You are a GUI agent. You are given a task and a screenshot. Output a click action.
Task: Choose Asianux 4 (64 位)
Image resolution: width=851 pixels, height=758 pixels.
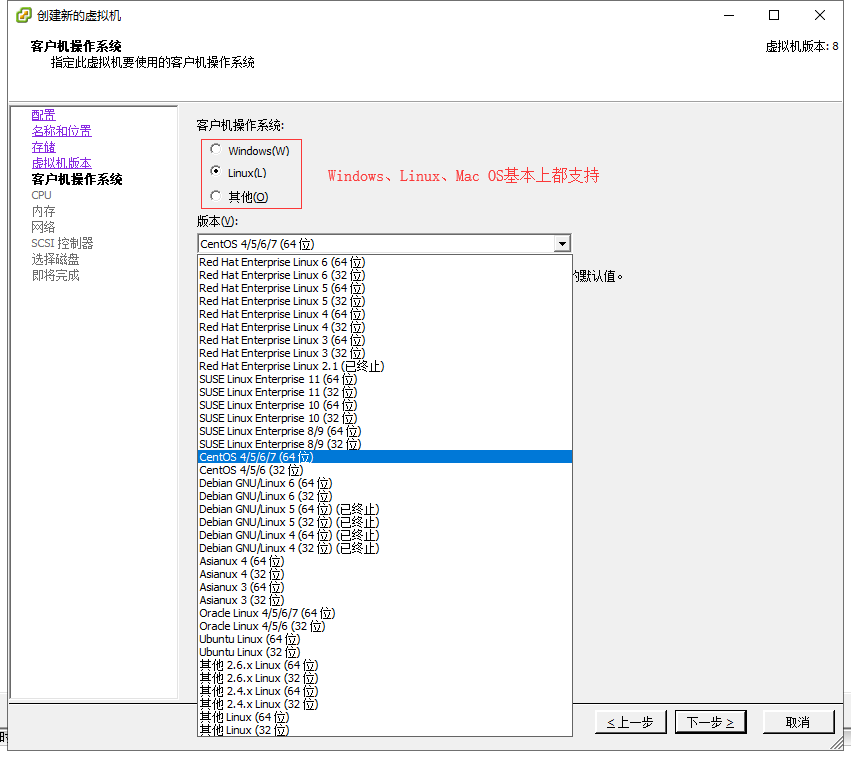tap(385, 562)
